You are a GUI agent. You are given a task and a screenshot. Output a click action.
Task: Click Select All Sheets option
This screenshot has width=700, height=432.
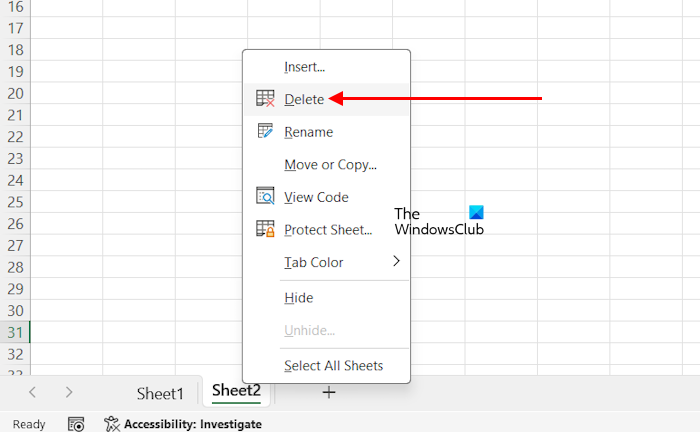coord(333,366)
